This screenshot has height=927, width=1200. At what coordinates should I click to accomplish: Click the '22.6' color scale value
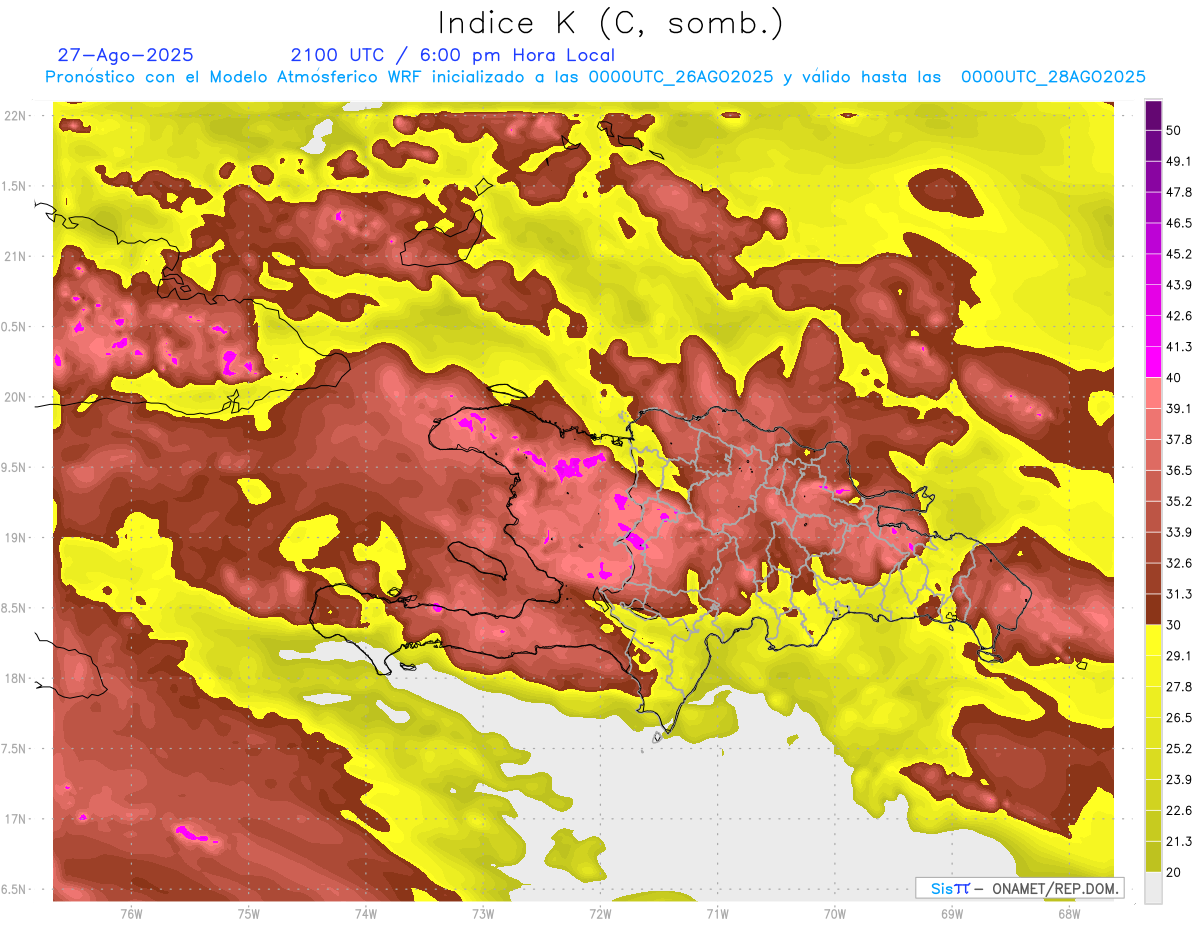(x=1178, y=811)
